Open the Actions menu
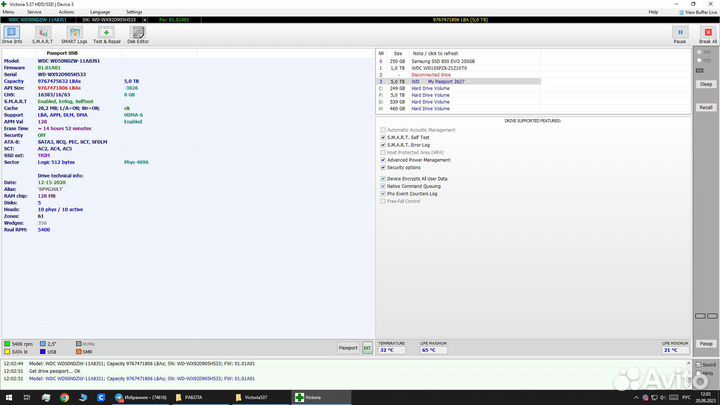This screenshot has height=405, width=720. tap(67, 12)
